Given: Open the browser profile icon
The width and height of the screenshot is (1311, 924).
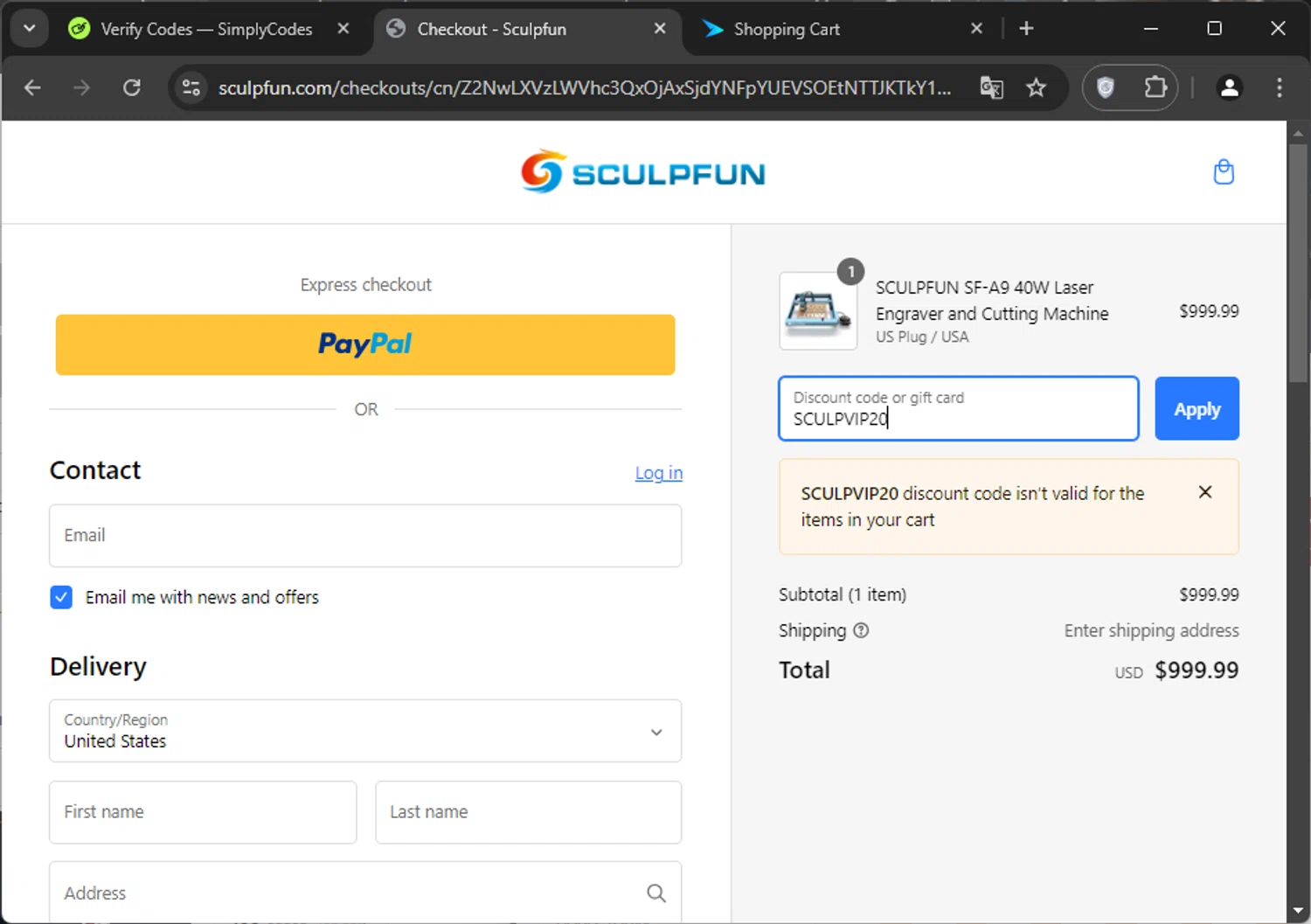Looking at the screenshot, I should click(1230, 87).
